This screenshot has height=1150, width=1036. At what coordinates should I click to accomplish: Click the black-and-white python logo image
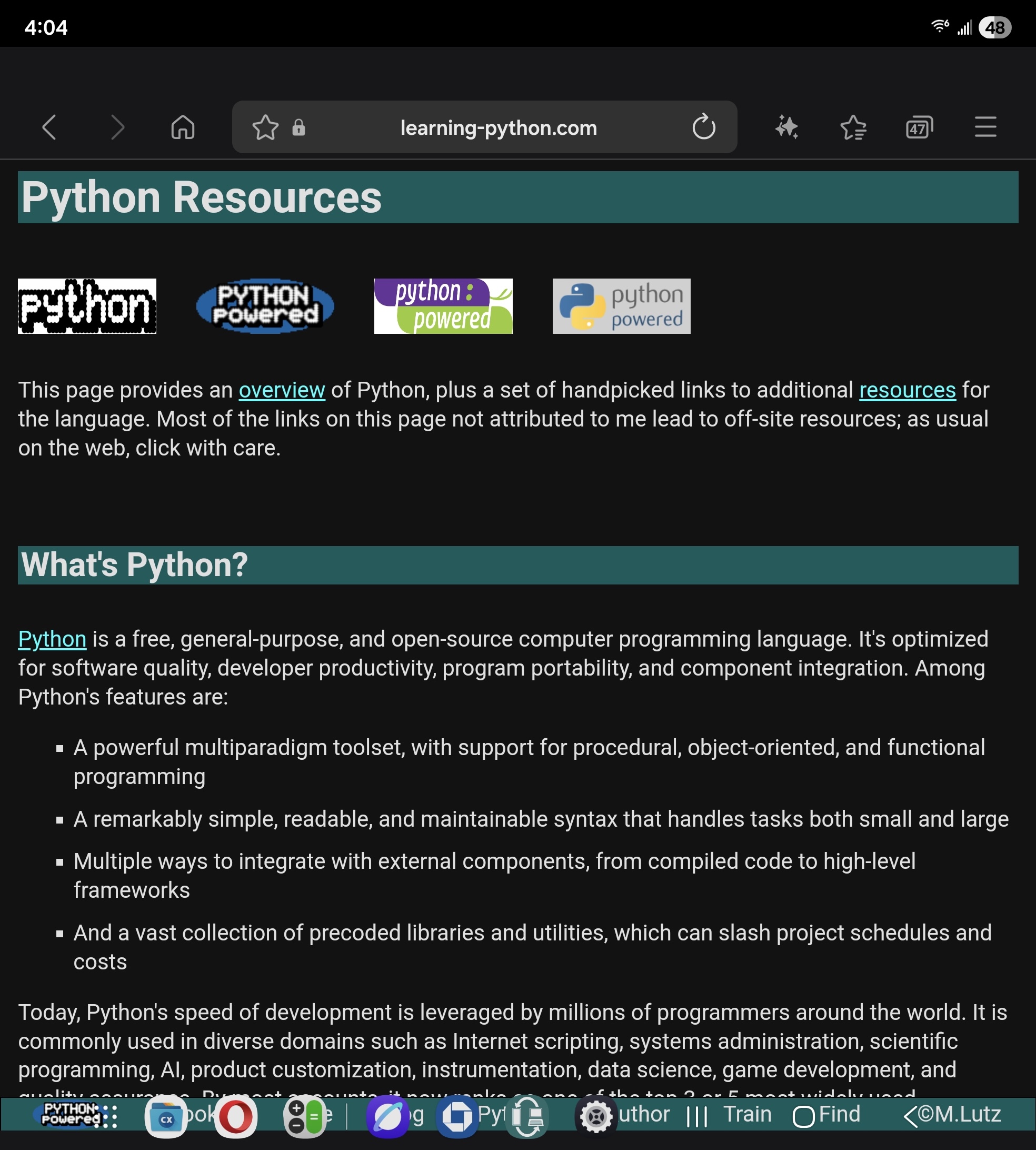pos(87,306)
